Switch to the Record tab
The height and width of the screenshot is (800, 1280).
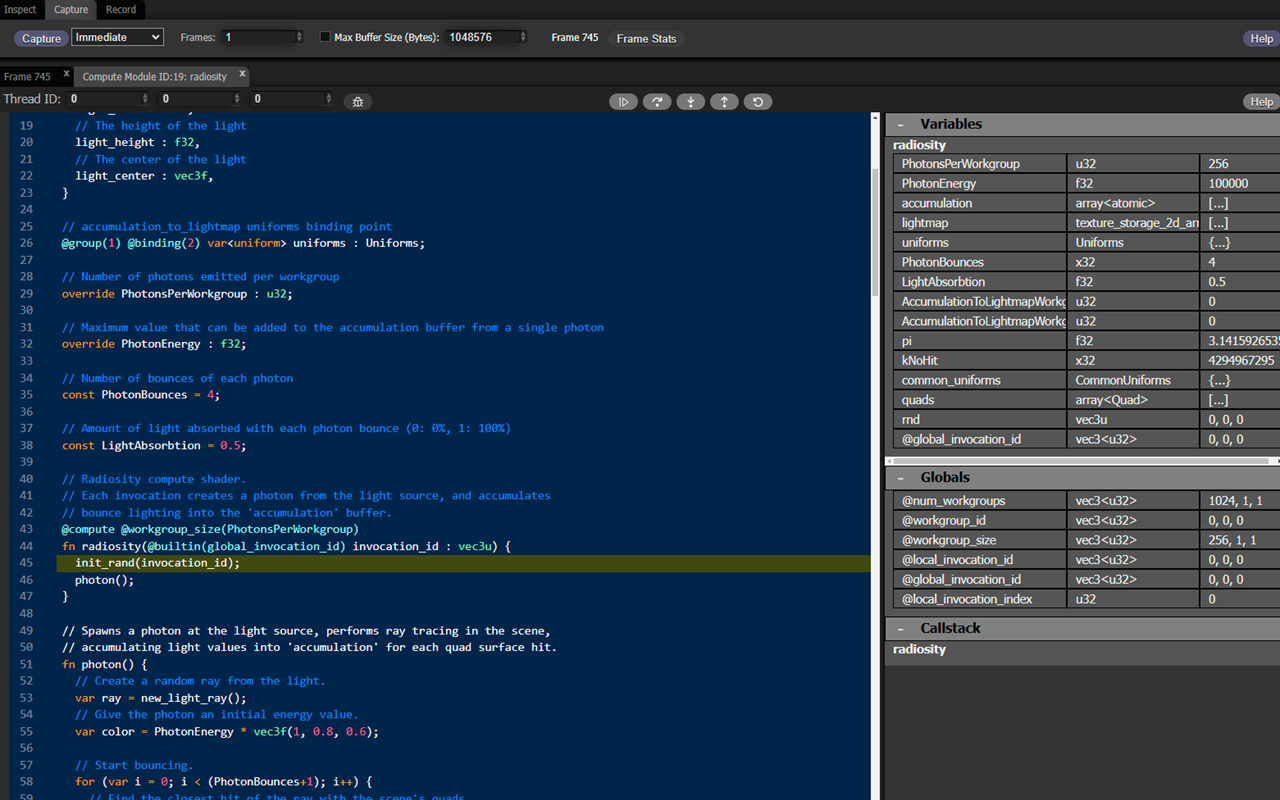coord(120,9)
